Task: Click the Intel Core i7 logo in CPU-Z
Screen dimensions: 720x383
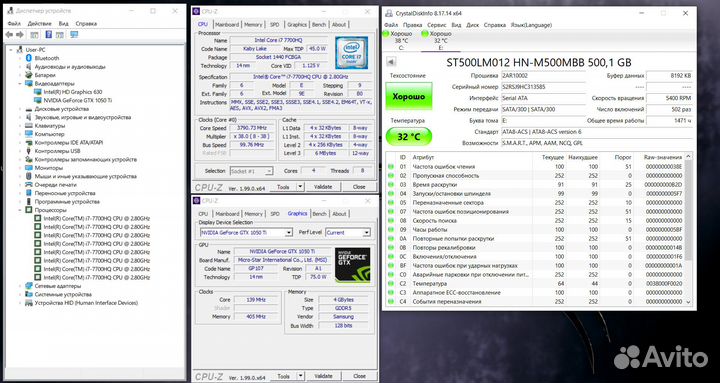Action: click(x=351, y=52)
